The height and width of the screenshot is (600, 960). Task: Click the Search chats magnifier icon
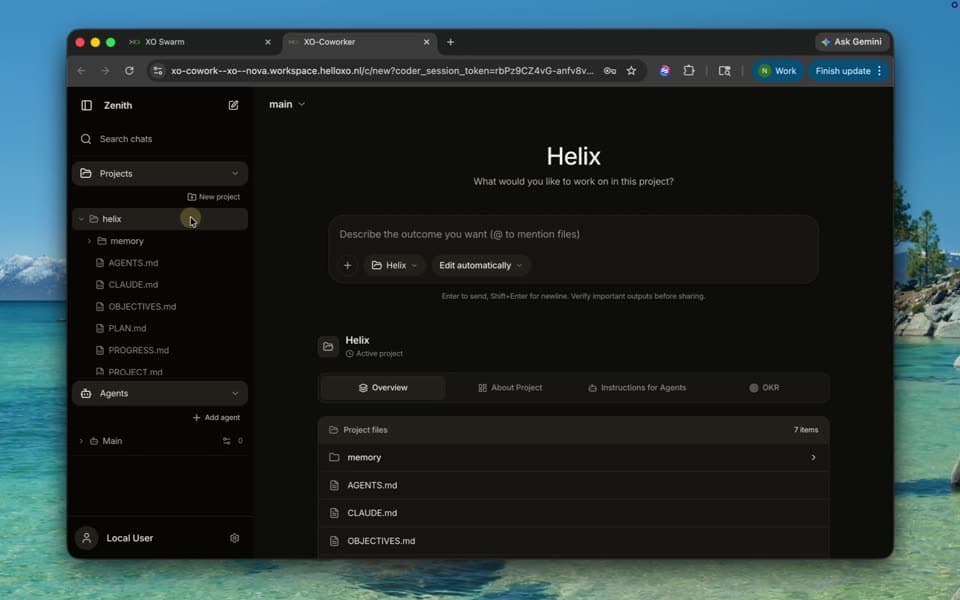click(x=86, y=139)
